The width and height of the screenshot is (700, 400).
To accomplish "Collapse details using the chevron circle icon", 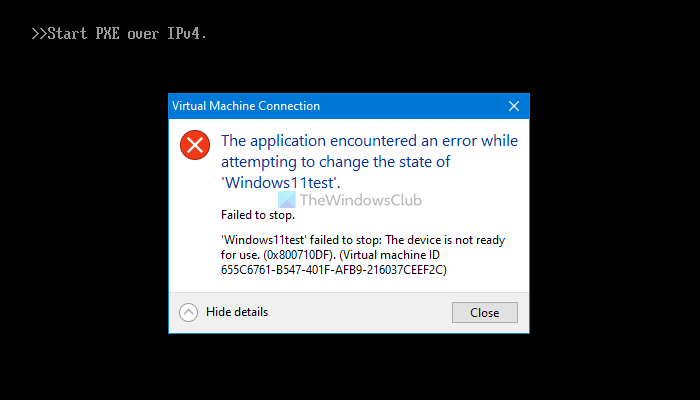I will click(189, 312).
